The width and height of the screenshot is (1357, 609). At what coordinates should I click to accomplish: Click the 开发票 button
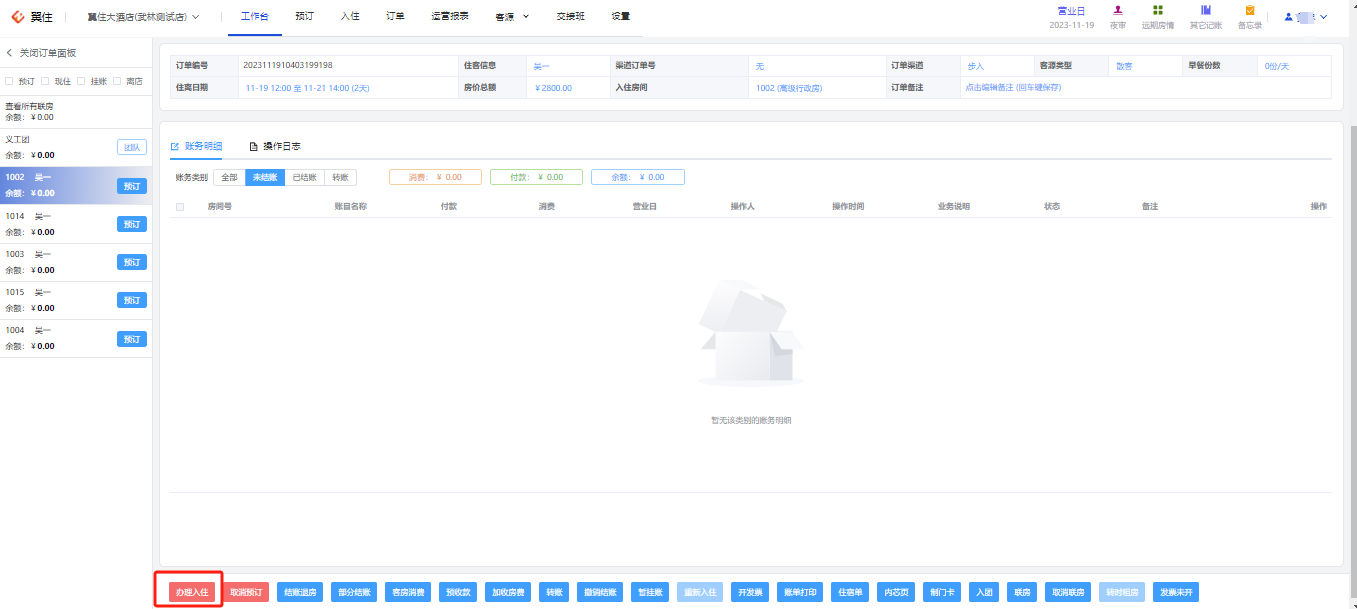tap(750, 592)
